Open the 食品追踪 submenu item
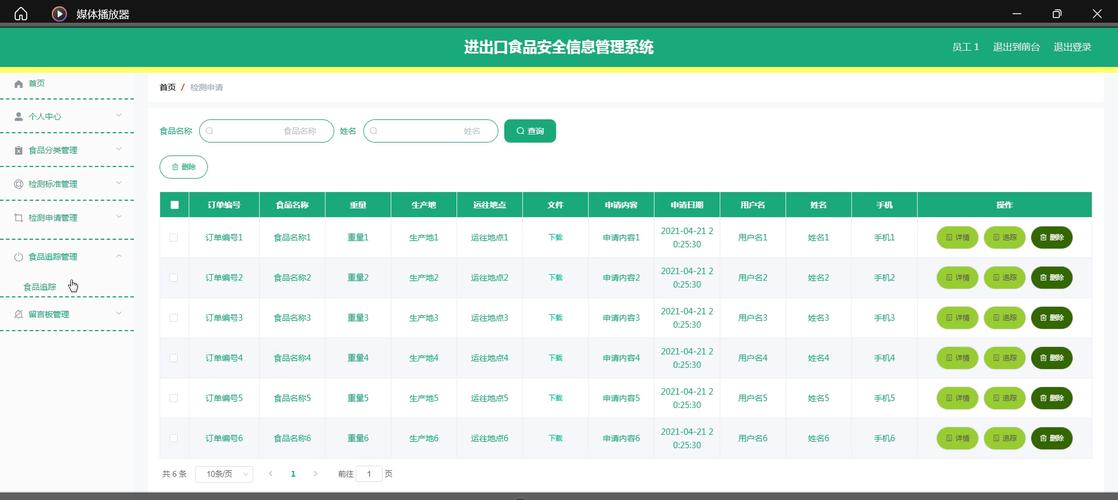The width and height of the screenshot is (1118, 500). [x=40, y=287]
